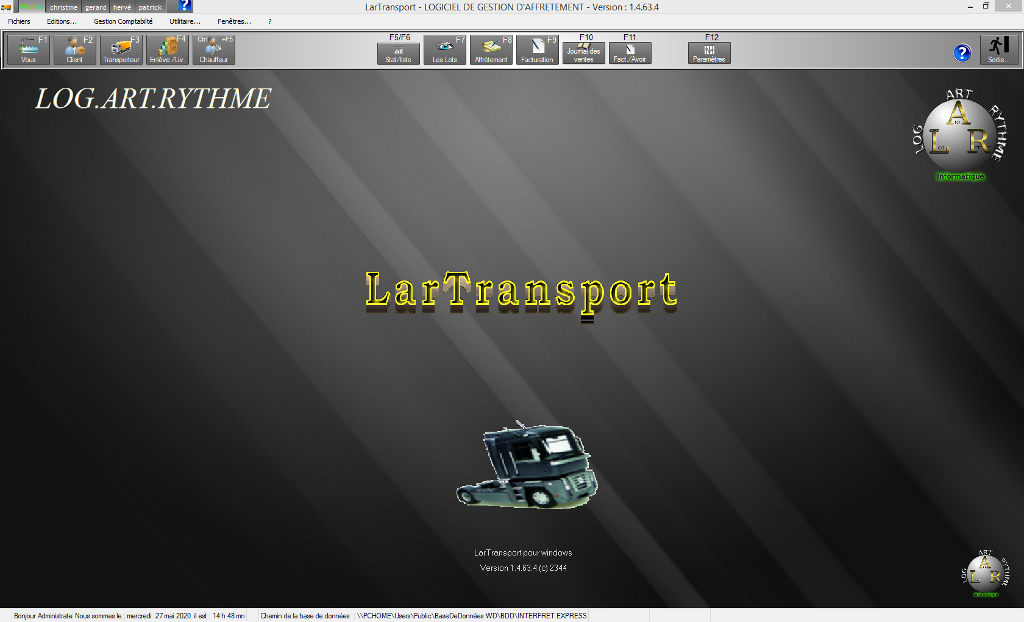The width and height of the screenshot is (1024, 622).
Task: Click the blue help icon beside Sortie
Action: 962,53
